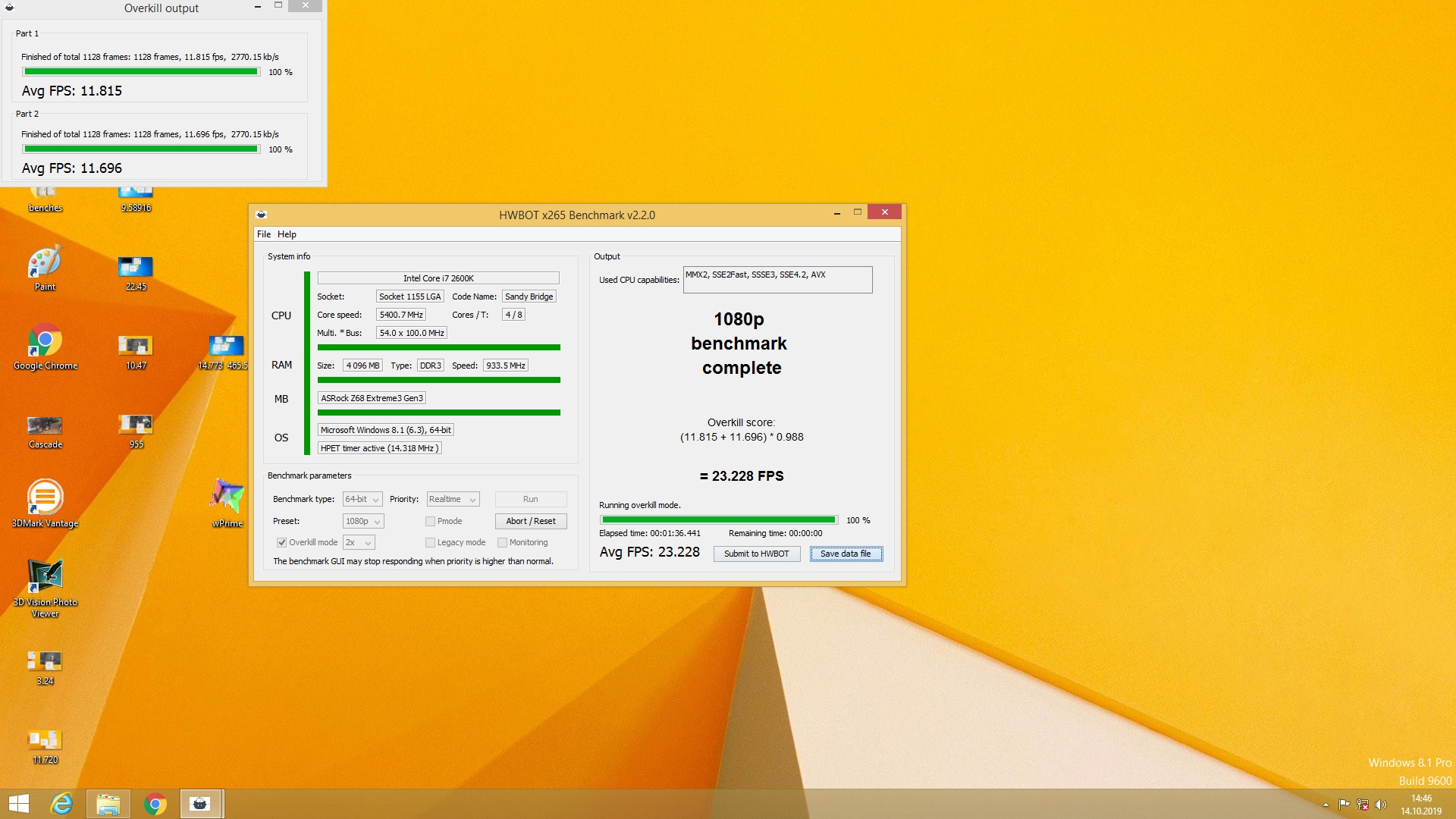This screenshot has width=1456, height=819.
Task: Click the Core speed 5400.7 MHz value
Action: click(x=401, y=315)
